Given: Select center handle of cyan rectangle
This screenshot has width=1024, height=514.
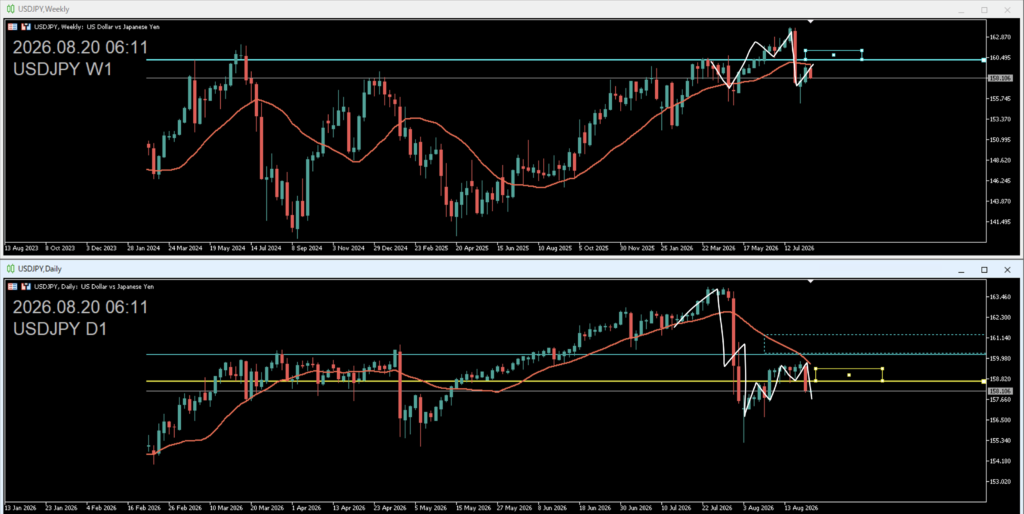Looking at the screenshot, I should click(833, 55).
